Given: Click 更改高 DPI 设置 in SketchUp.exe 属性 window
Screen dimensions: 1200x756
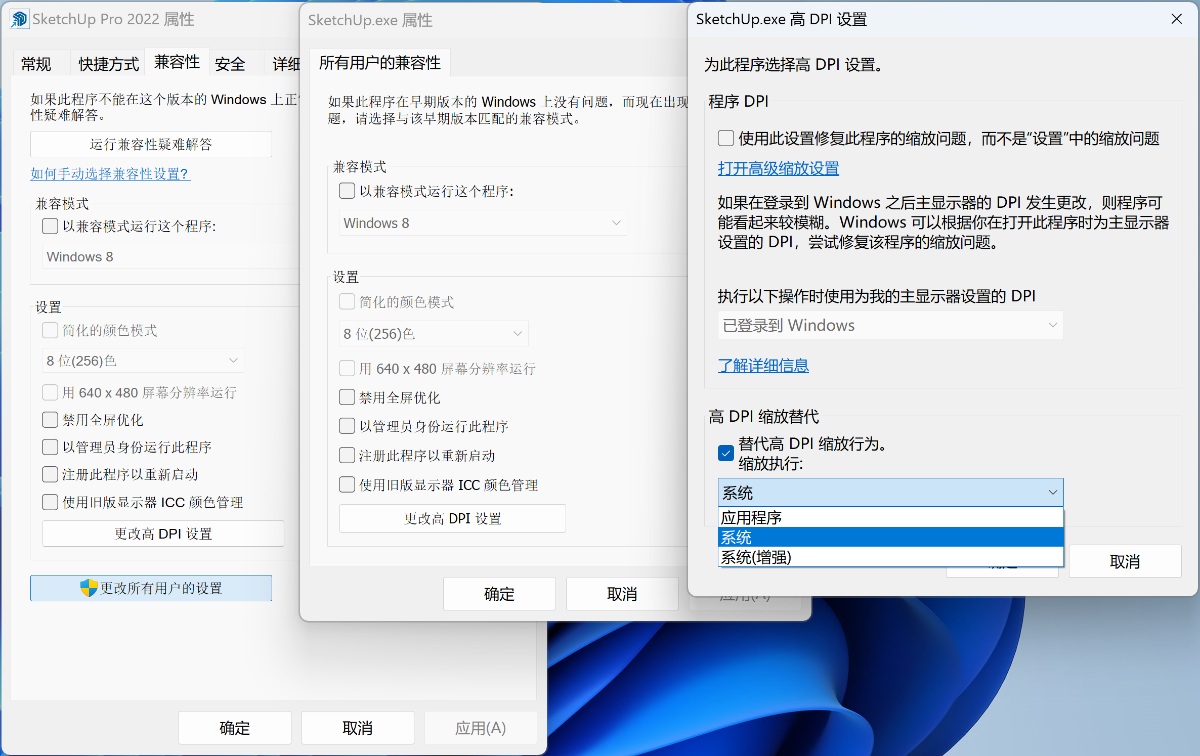Looking at the screenshot, I should pyautogui.click(x=453, y=518).
